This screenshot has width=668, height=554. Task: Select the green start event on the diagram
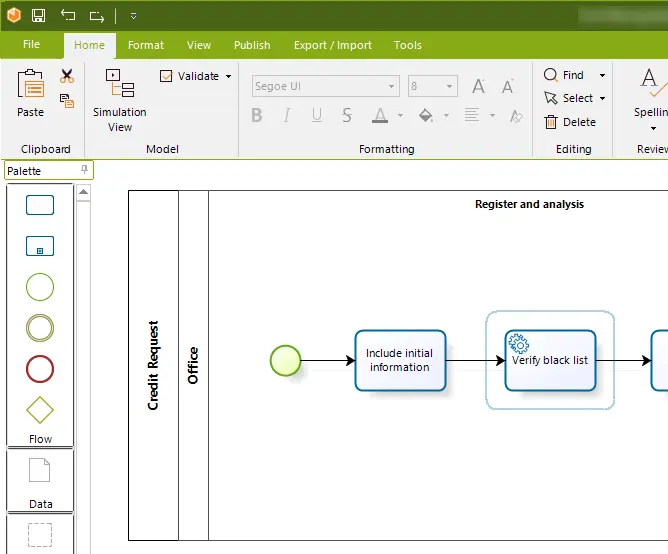(285, 361)
